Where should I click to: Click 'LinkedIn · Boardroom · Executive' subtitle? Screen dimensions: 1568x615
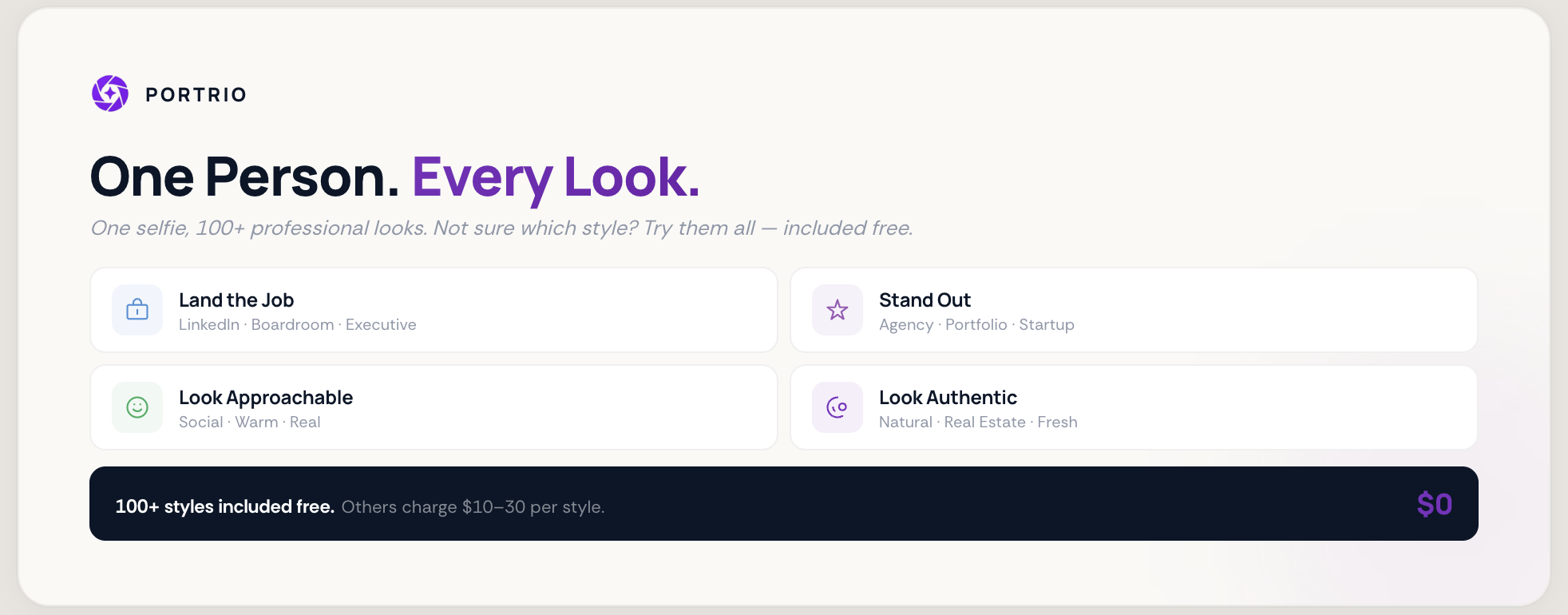[297, 324]
